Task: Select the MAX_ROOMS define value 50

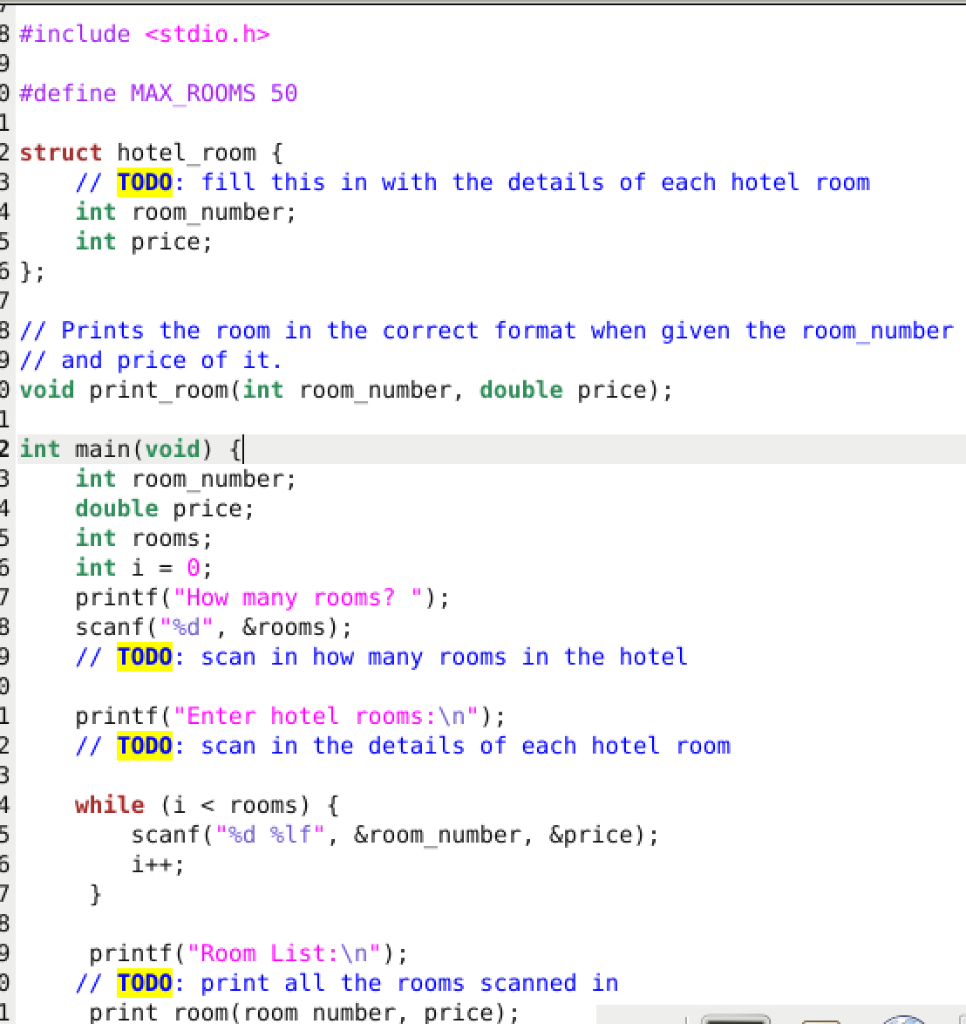Action: pyautogui.click(x=288, y=93)
